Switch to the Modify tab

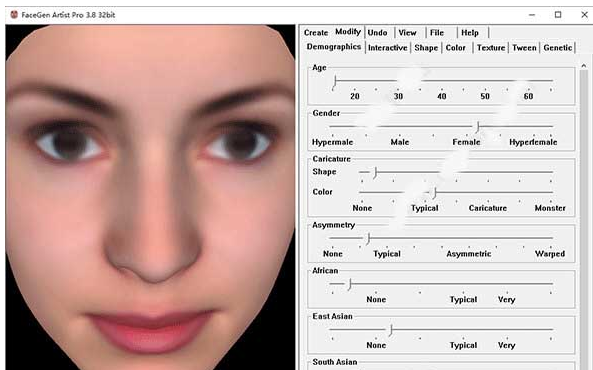pos(348,32)
